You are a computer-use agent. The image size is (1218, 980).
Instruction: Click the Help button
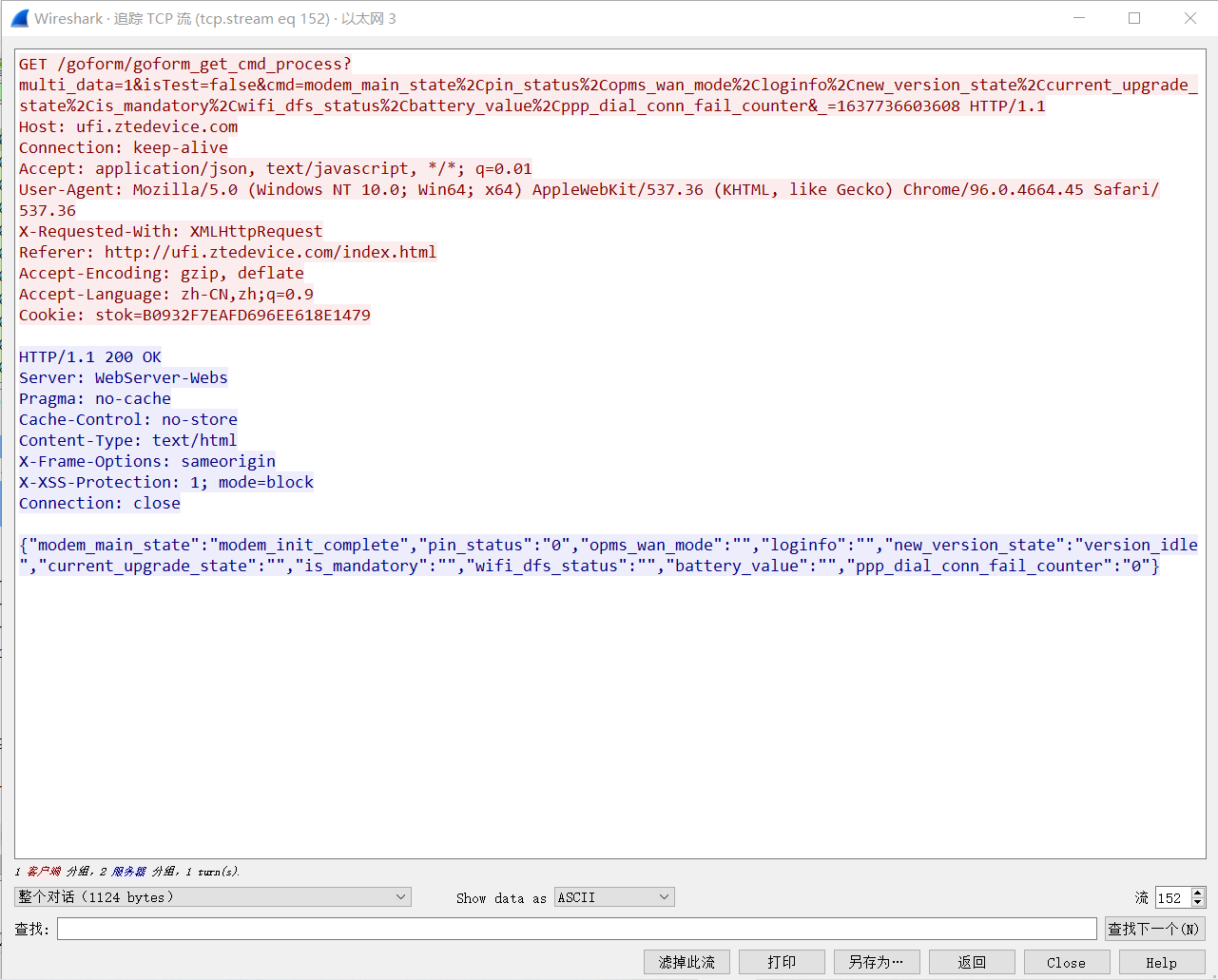click(1162, 962)
